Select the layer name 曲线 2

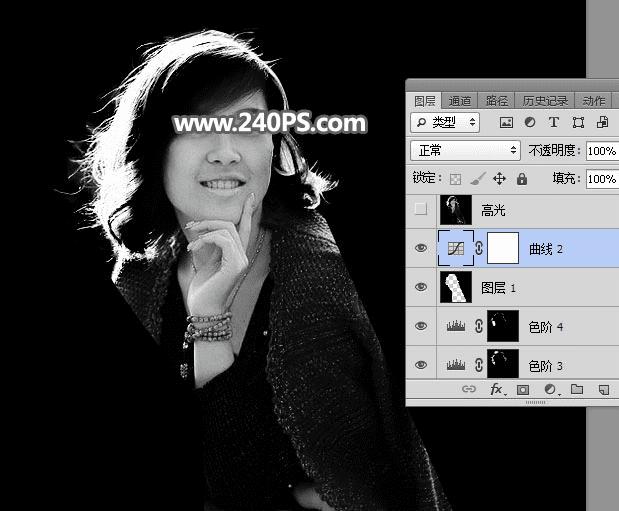tap(546, 249)
